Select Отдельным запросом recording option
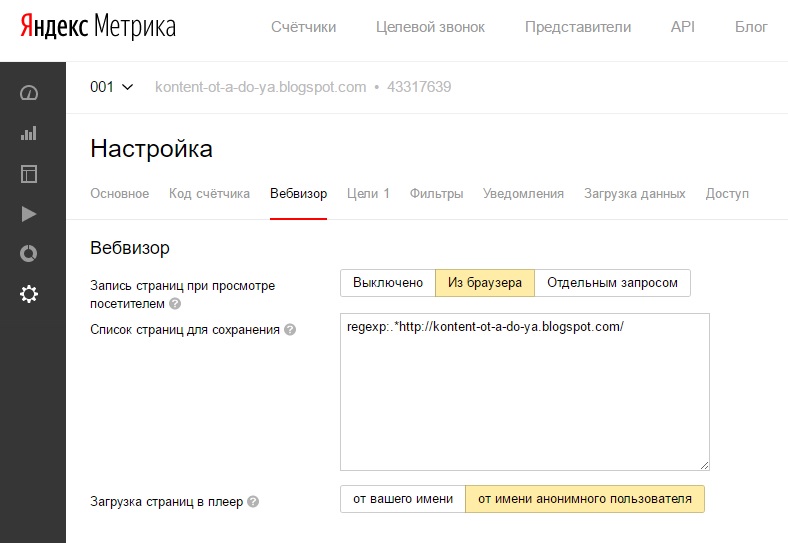This screenshot has width=788, height=543. click(x=612, y=283)
